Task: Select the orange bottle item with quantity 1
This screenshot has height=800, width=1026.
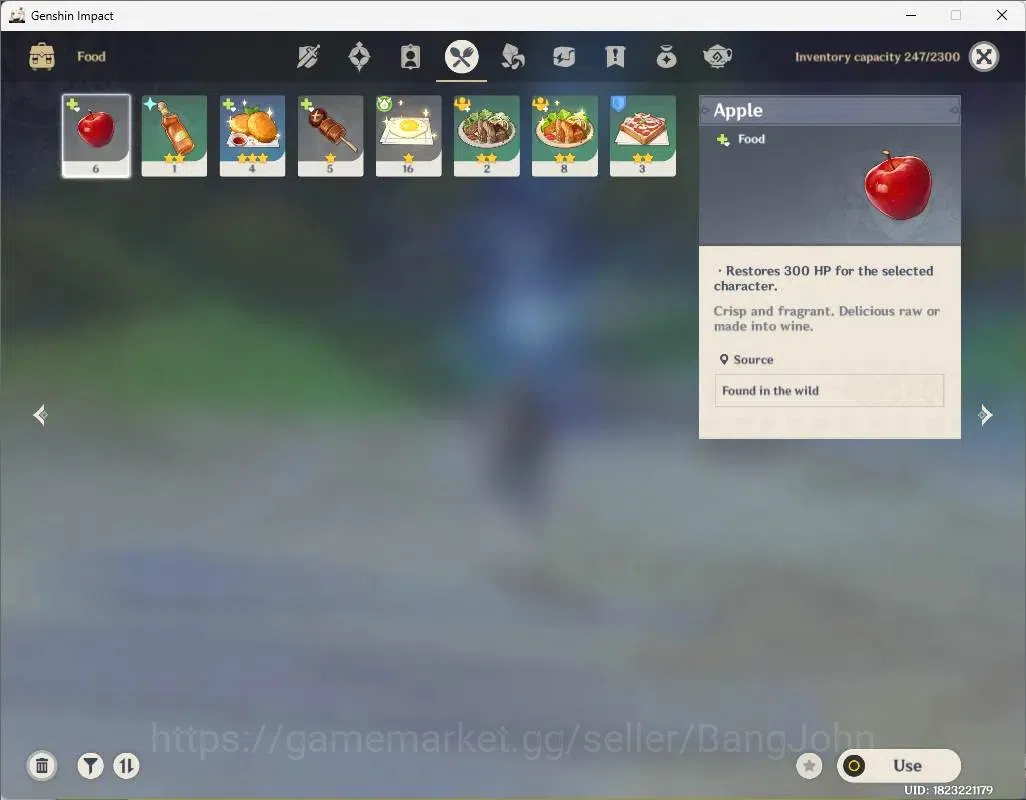Action: point(174,135)
